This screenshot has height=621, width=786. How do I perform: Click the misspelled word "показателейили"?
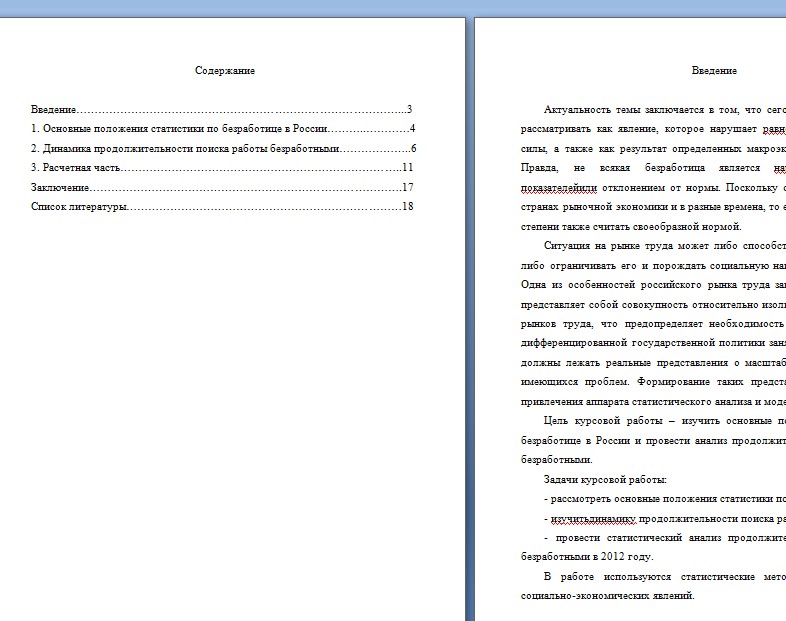[562, 187]
